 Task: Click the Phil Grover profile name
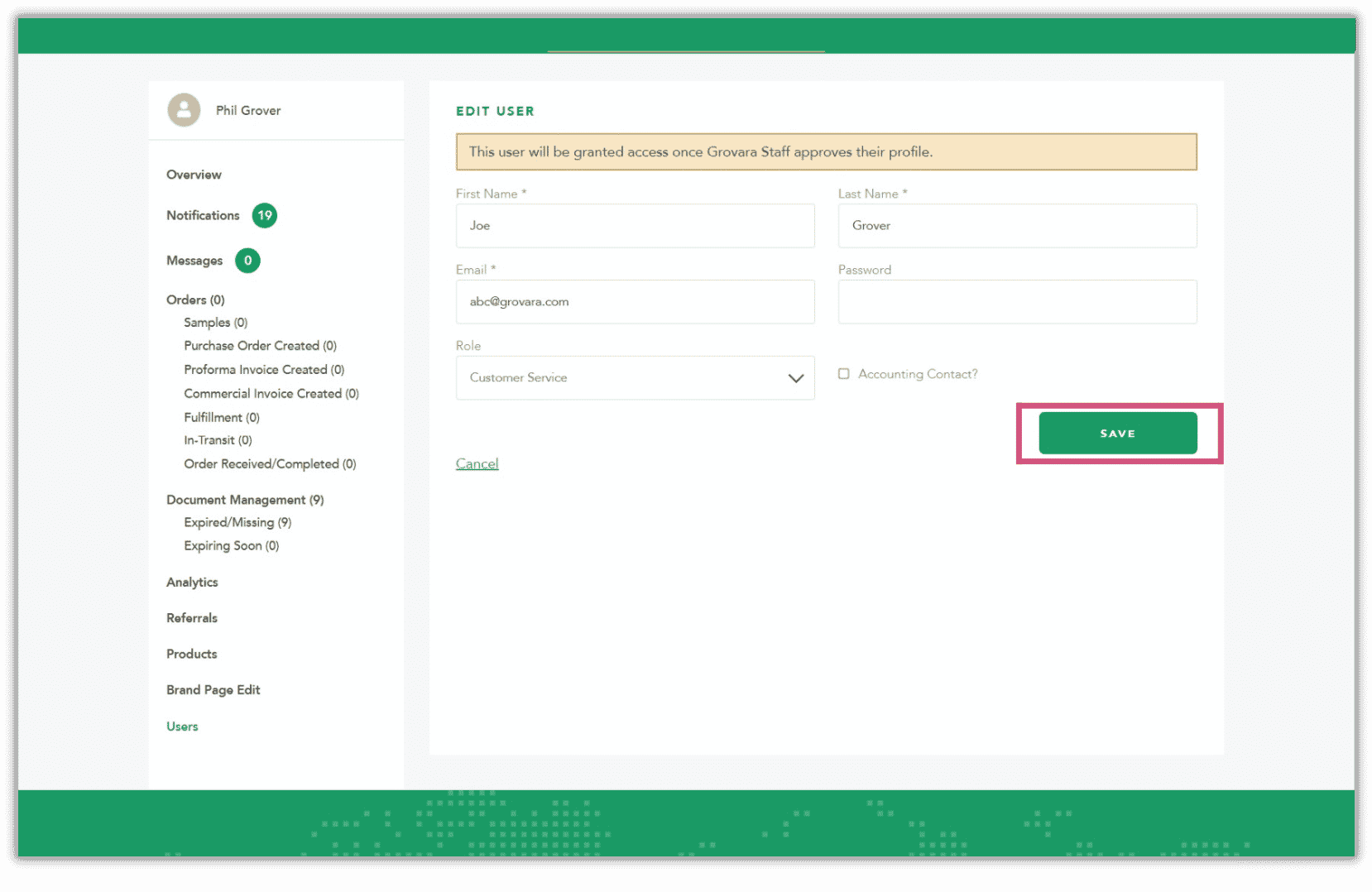point(248,110)
